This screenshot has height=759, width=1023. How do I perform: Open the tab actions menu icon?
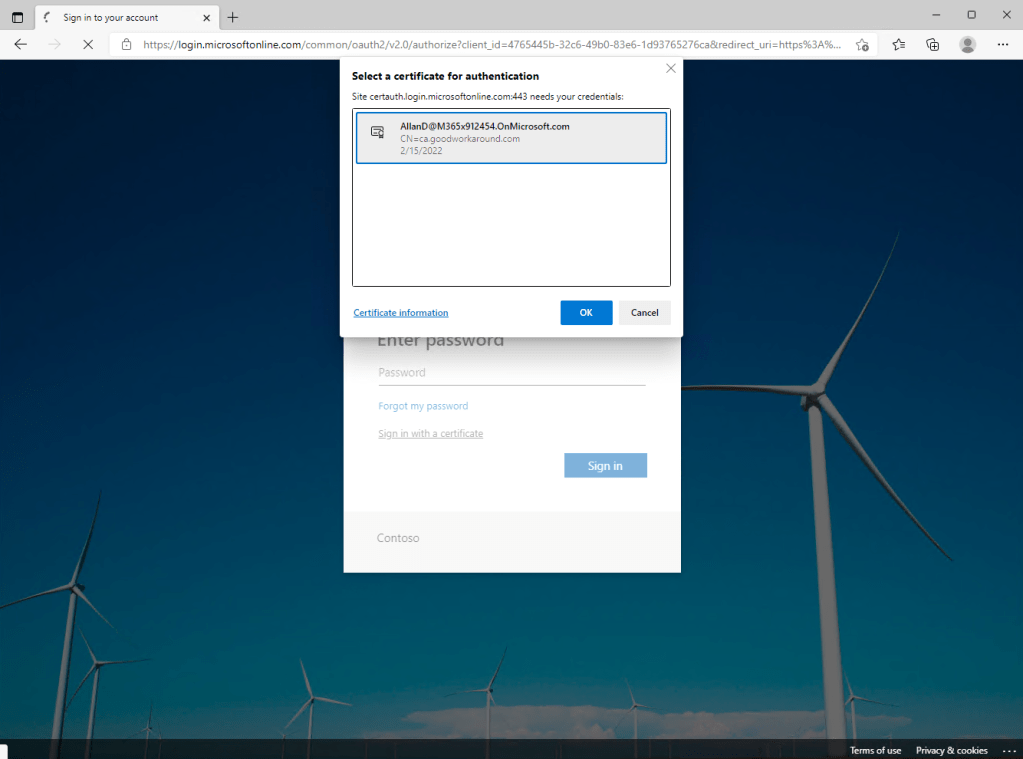click(17, 17)
